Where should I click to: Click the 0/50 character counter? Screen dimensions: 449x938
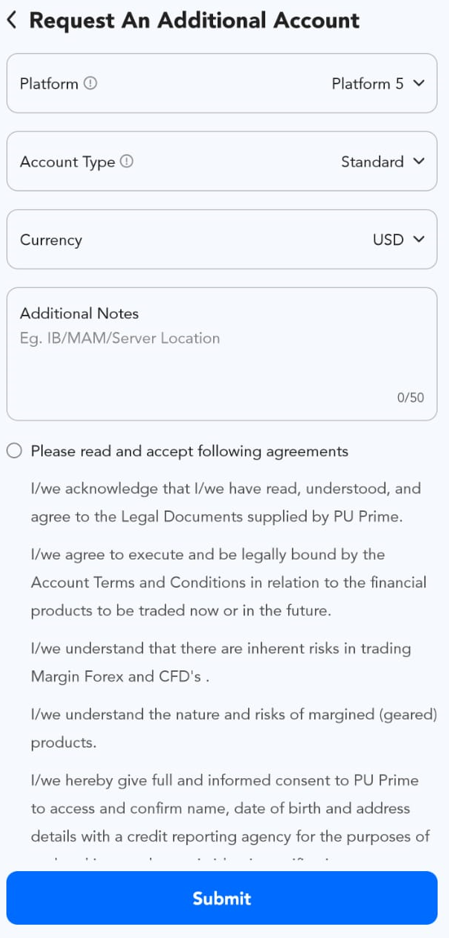pos(411,397)
